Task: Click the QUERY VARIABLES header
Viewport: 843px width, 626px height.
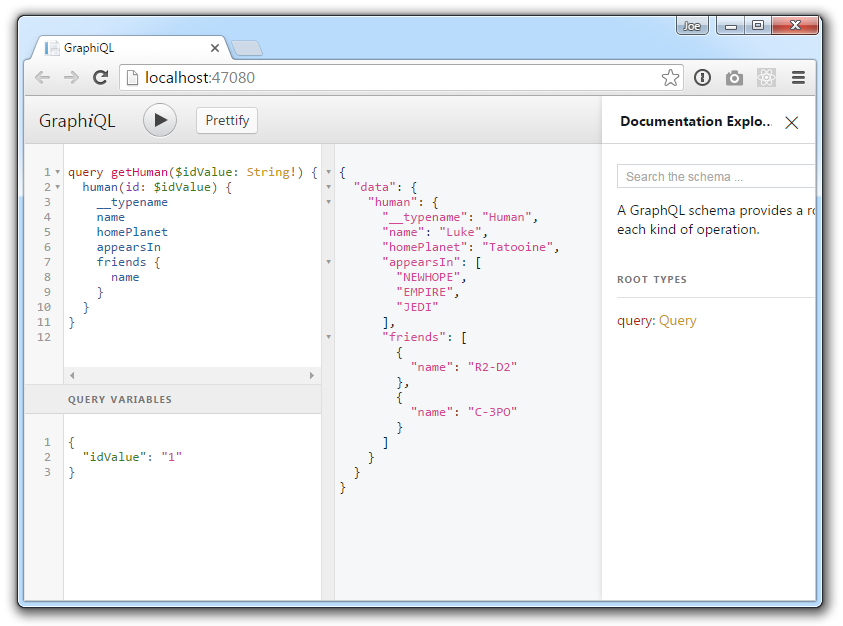Action: point(119,400)
